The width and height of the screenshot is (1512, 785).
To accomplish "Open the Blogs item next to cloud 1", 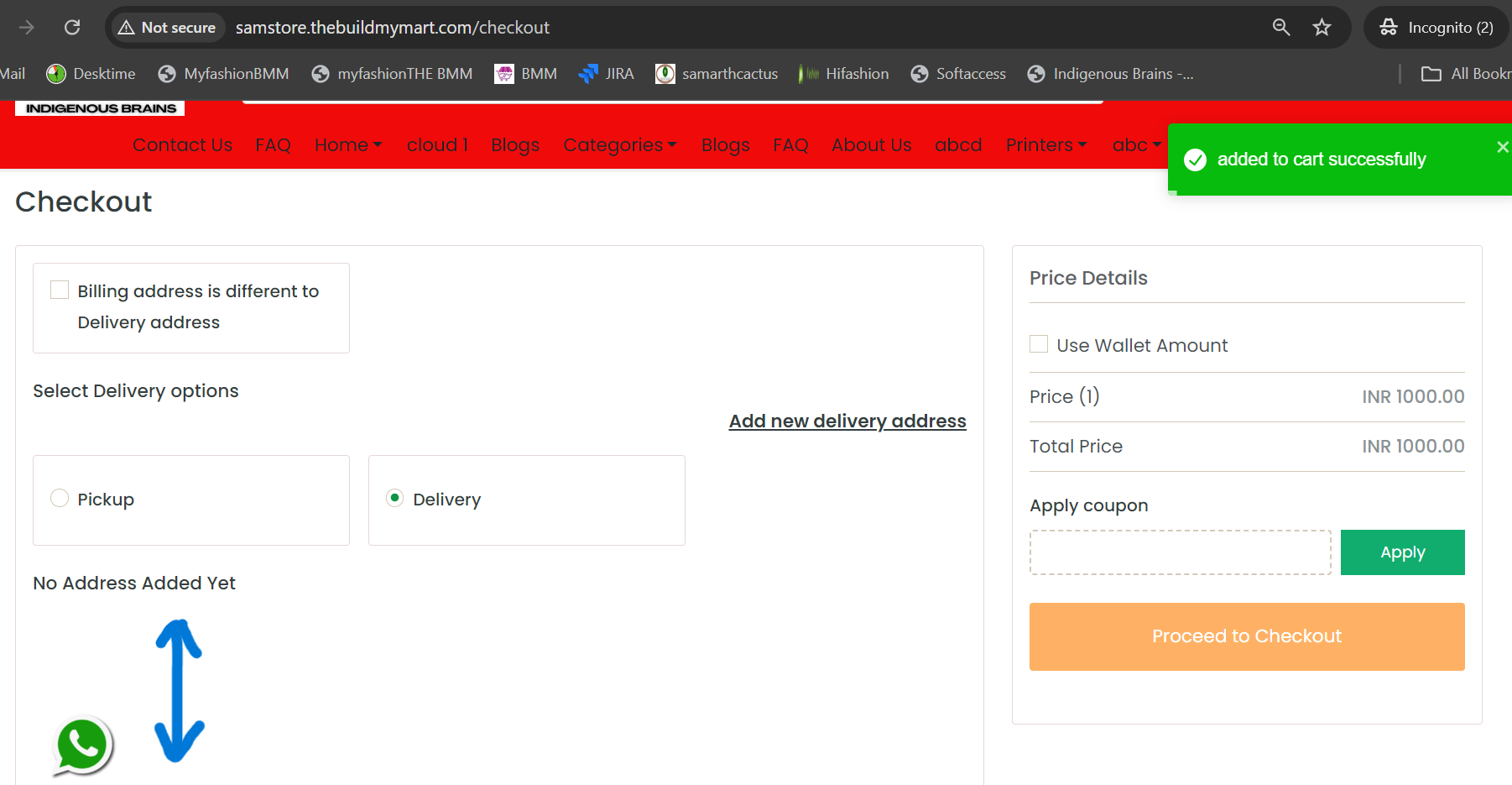I will pyautogui.click(x=515, y=145).
